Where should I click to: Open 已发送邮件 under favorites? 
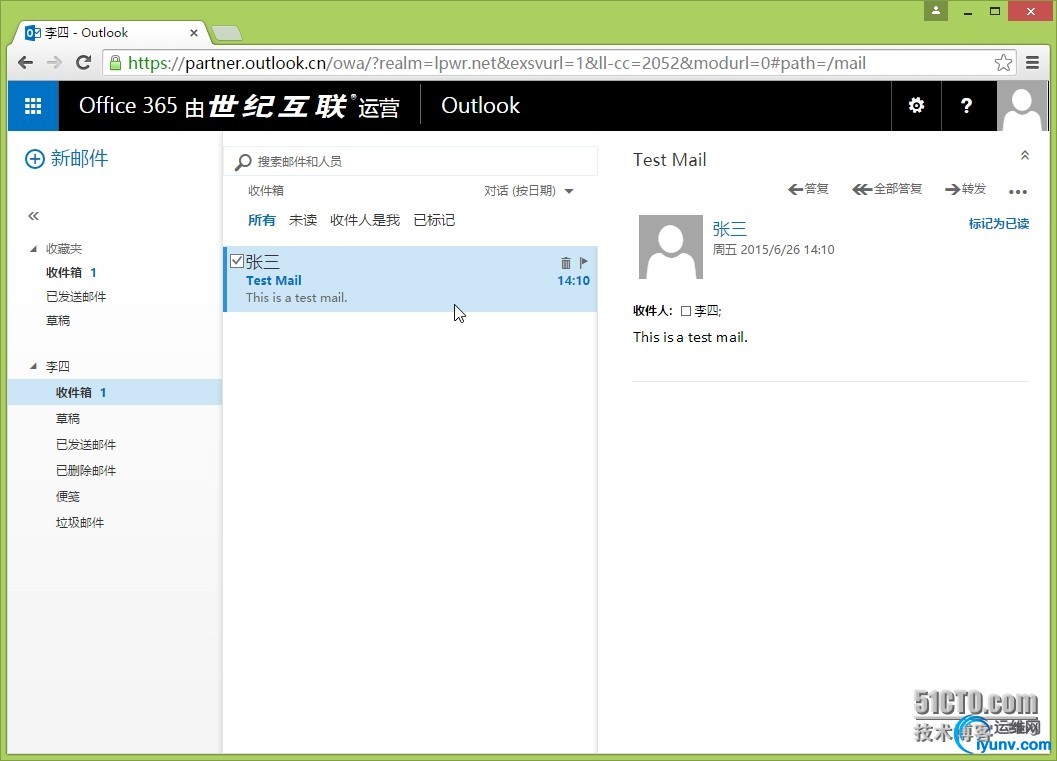[x=76, y=297]
